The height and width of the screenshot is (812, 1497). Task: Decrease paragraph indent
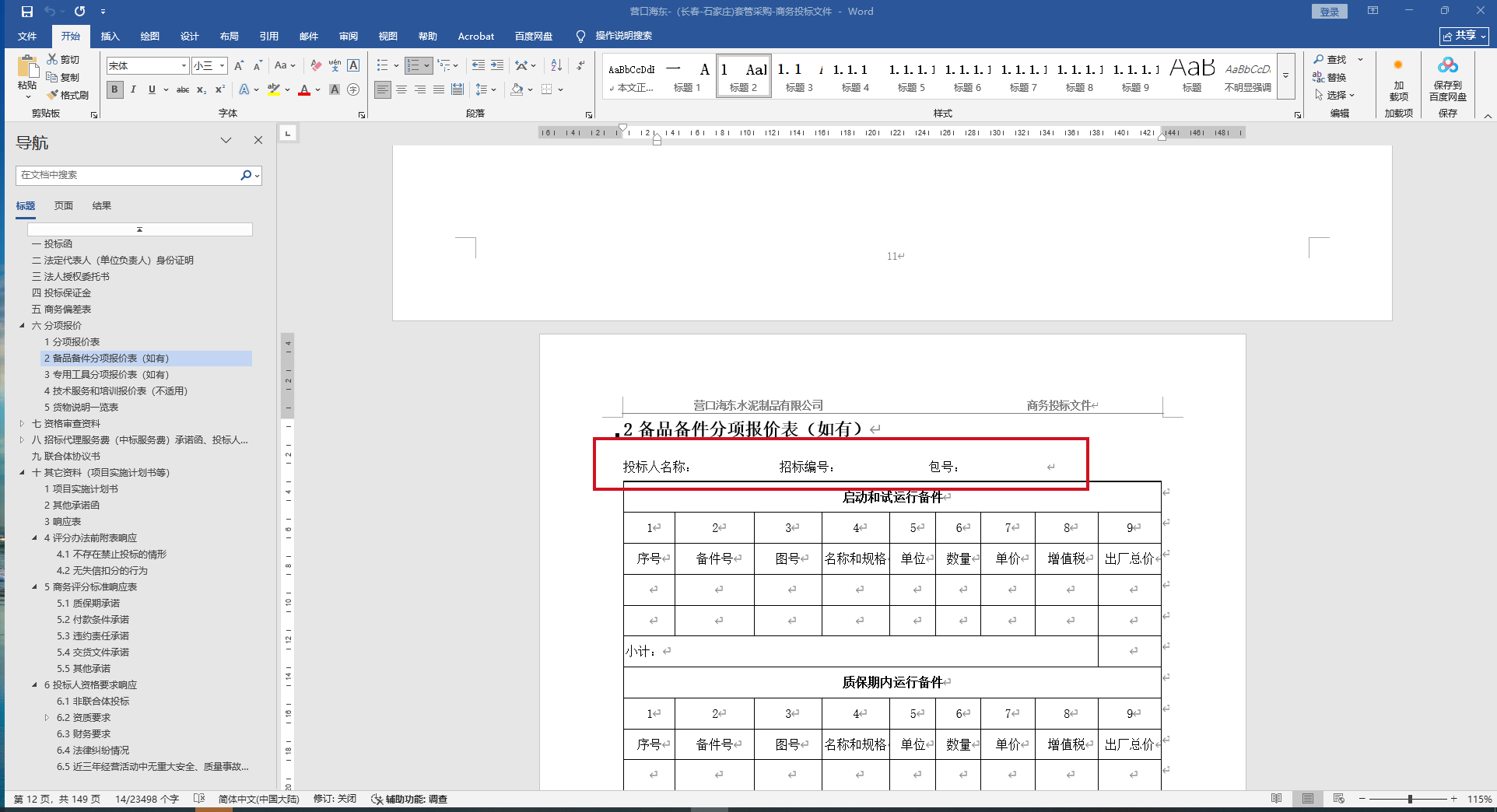tap(478, 66)
